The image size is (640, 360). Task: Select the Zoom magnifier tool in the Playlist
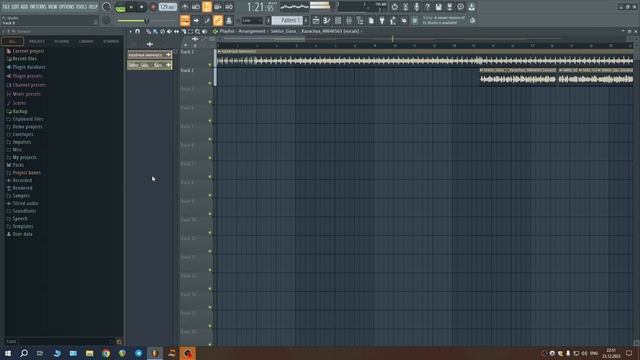(x=198, y=31)
